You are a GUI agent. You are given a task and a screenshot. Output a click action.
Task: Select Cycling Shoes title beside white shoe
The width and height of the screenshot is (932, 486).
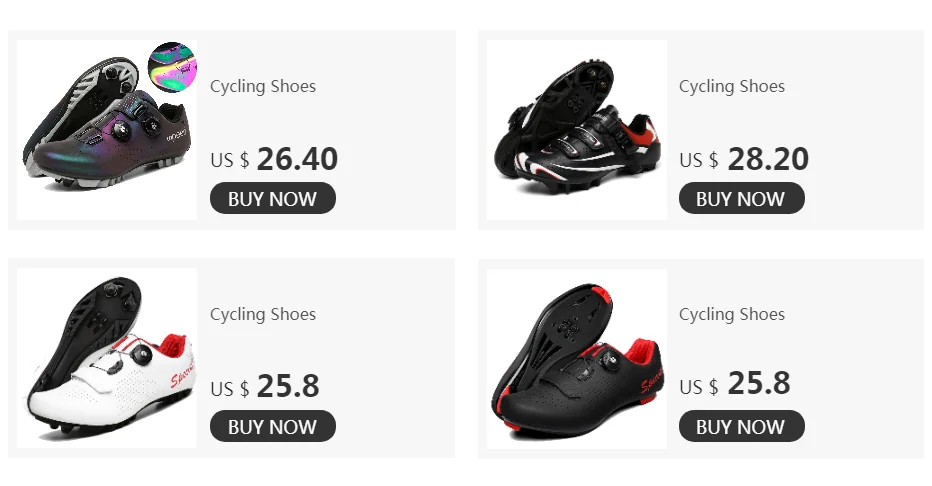point(263,314)
